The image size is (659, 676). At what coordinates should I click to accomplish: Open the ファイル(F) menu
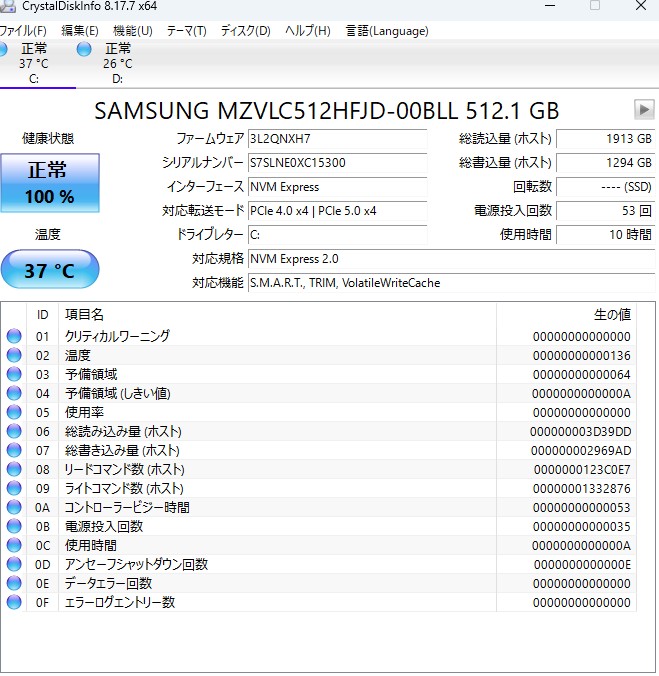[x=22, y=31]
